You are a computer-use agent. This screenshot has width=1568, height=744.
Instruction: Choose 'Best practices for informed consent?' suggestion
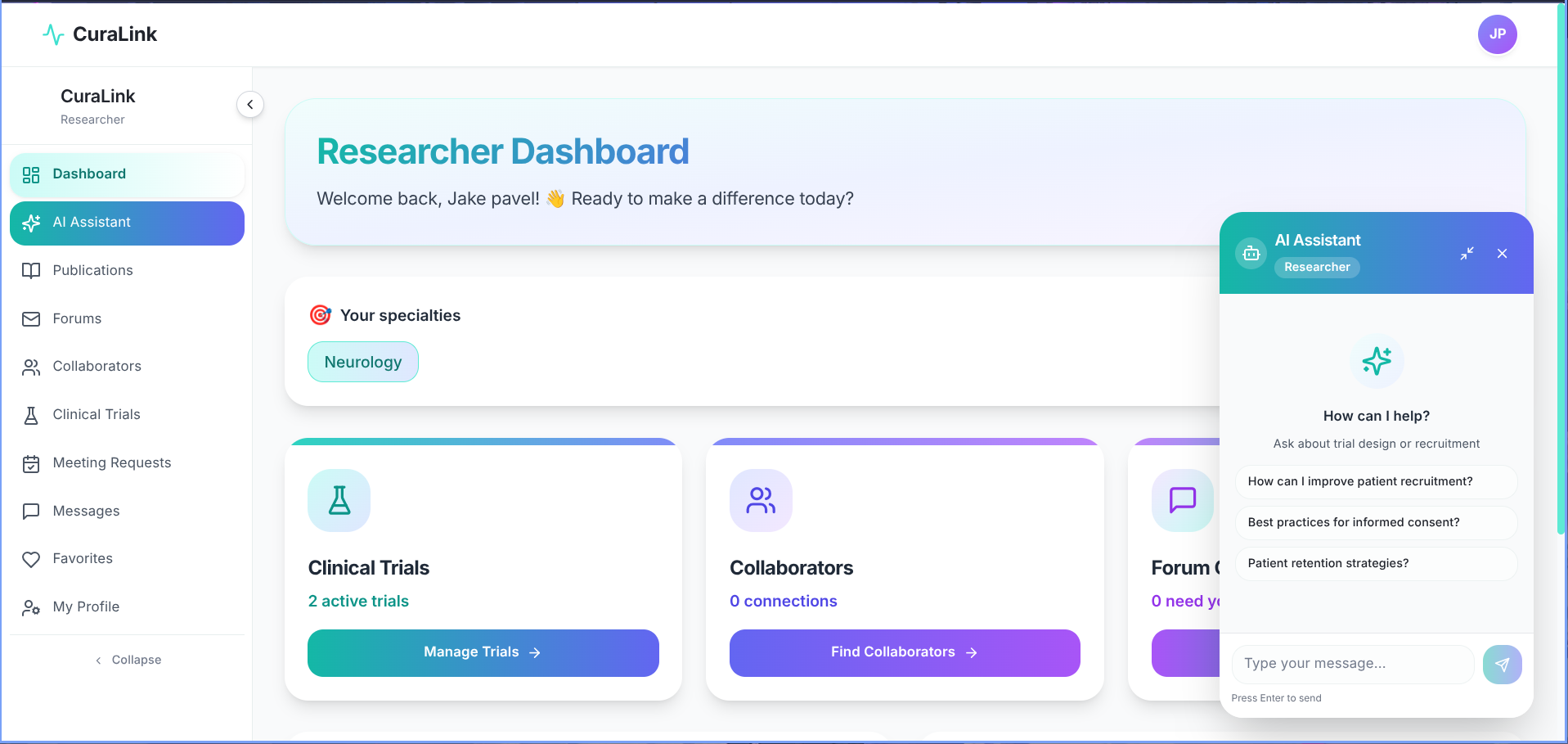[x=1376, y=523]
